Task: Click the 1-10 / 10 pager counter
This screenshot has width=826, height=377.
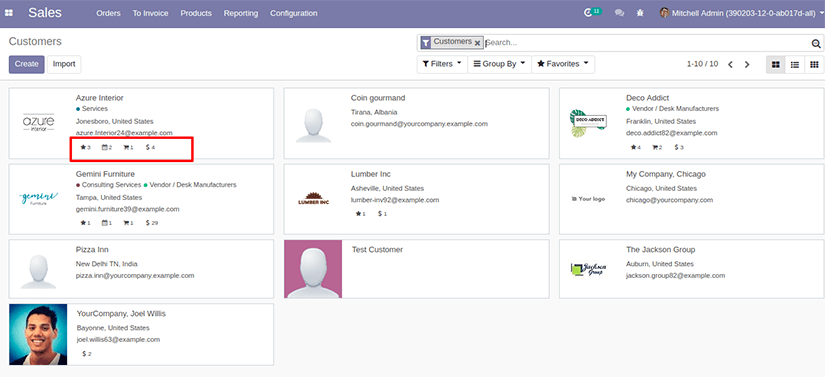Action: coord(702,64)
